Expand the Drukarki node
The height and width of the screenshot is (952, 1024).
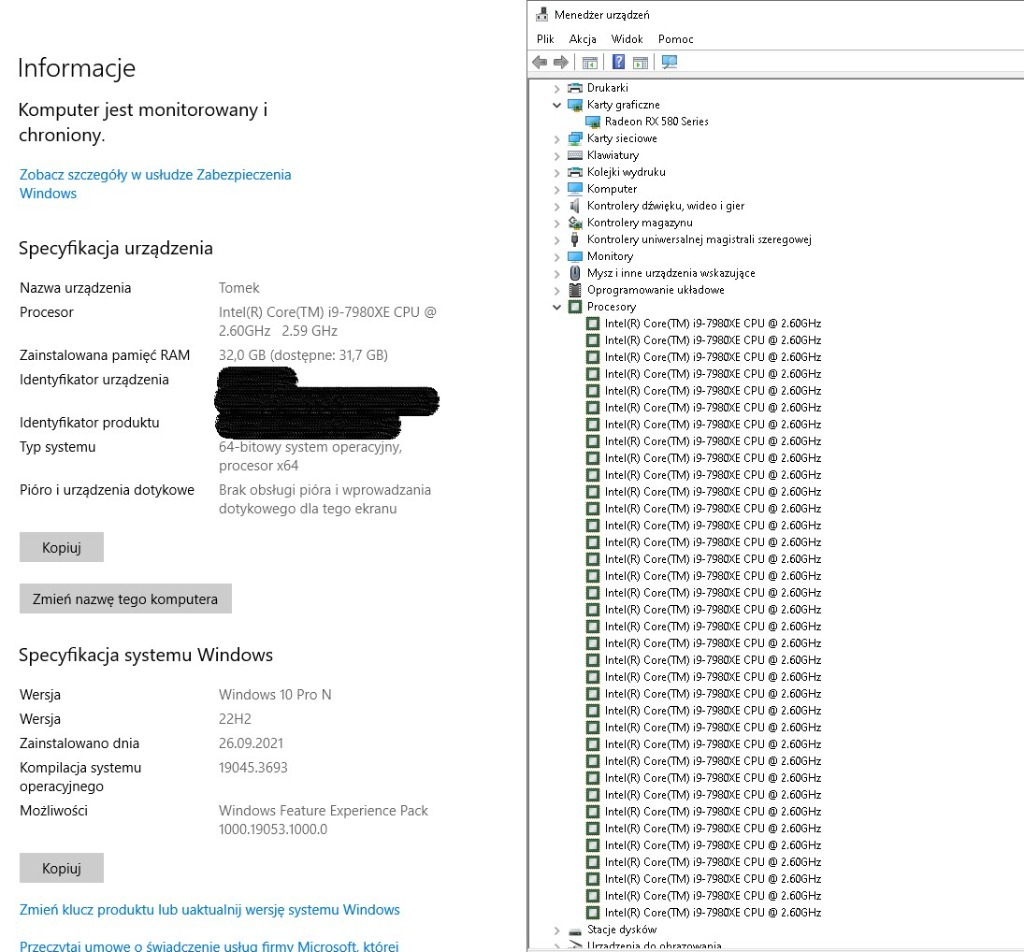(556, 89)
